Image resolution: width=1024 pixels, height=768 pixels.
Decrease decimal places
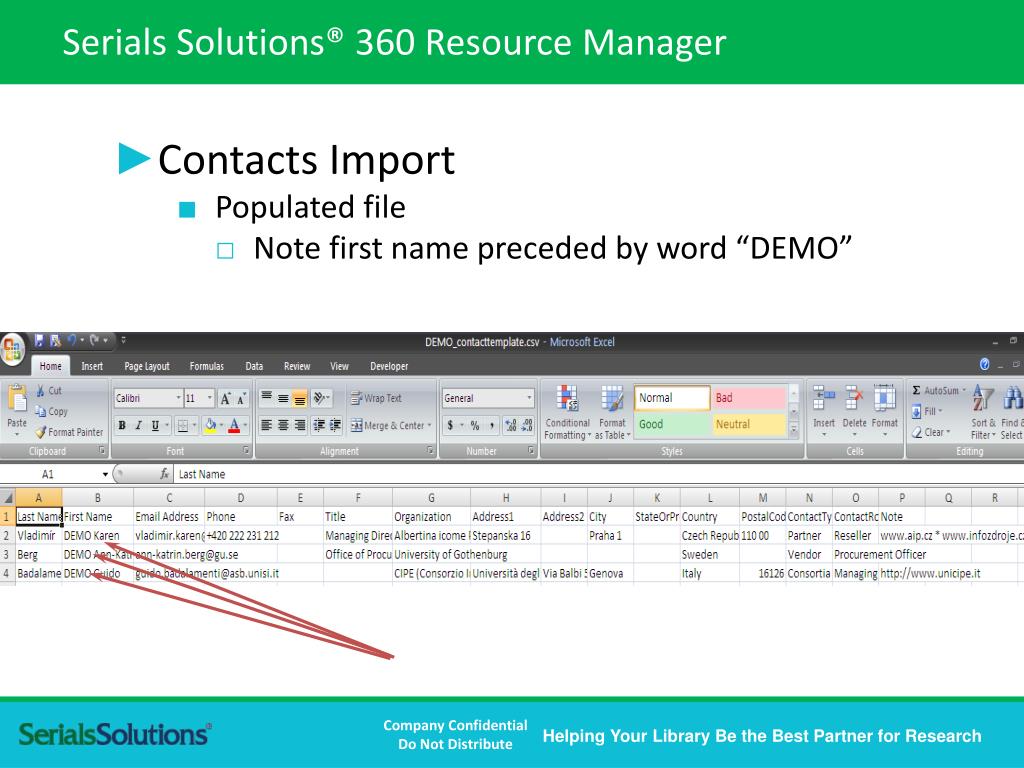527,425
